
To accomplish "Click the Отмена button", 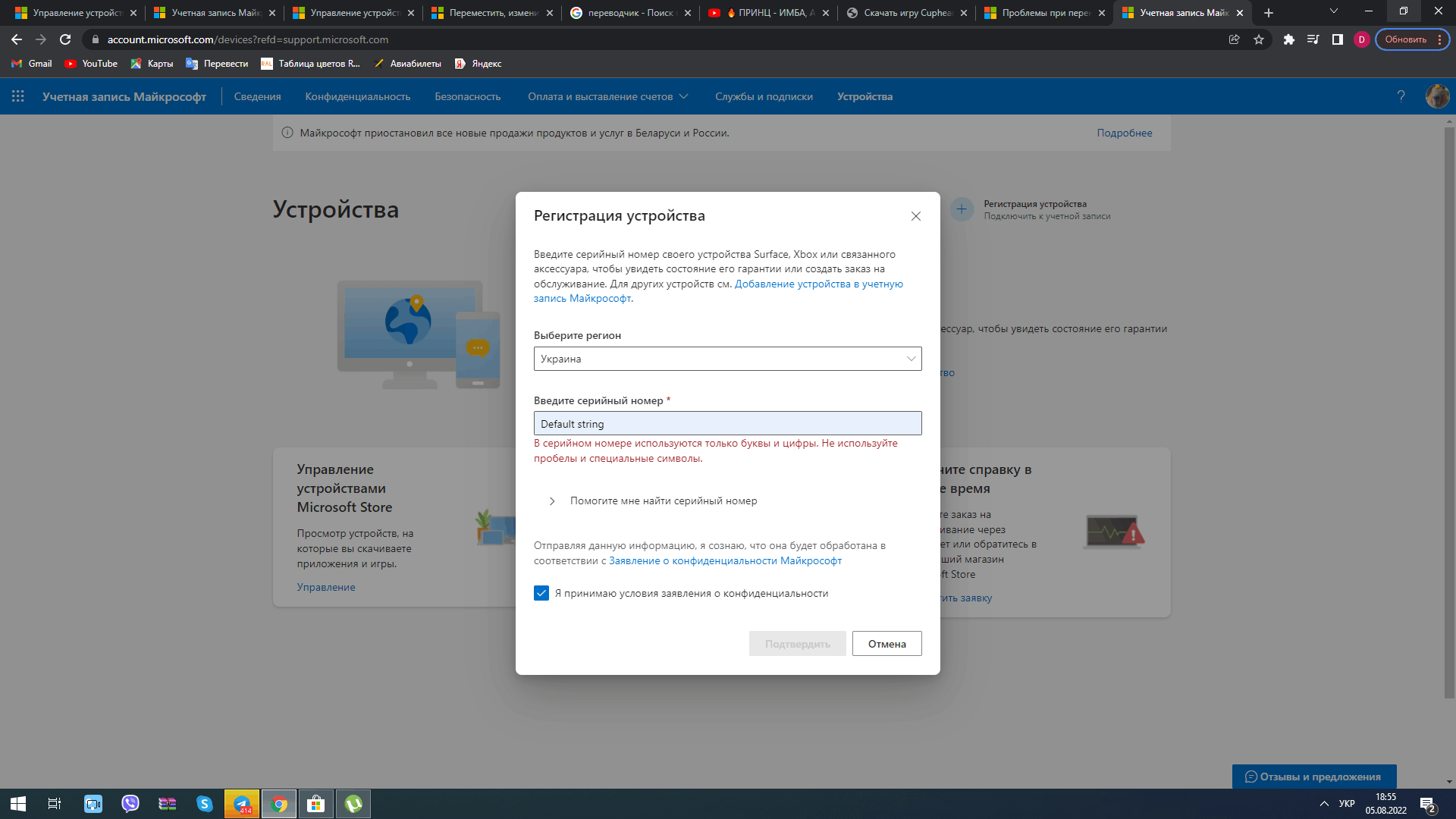I will point(886,644).
